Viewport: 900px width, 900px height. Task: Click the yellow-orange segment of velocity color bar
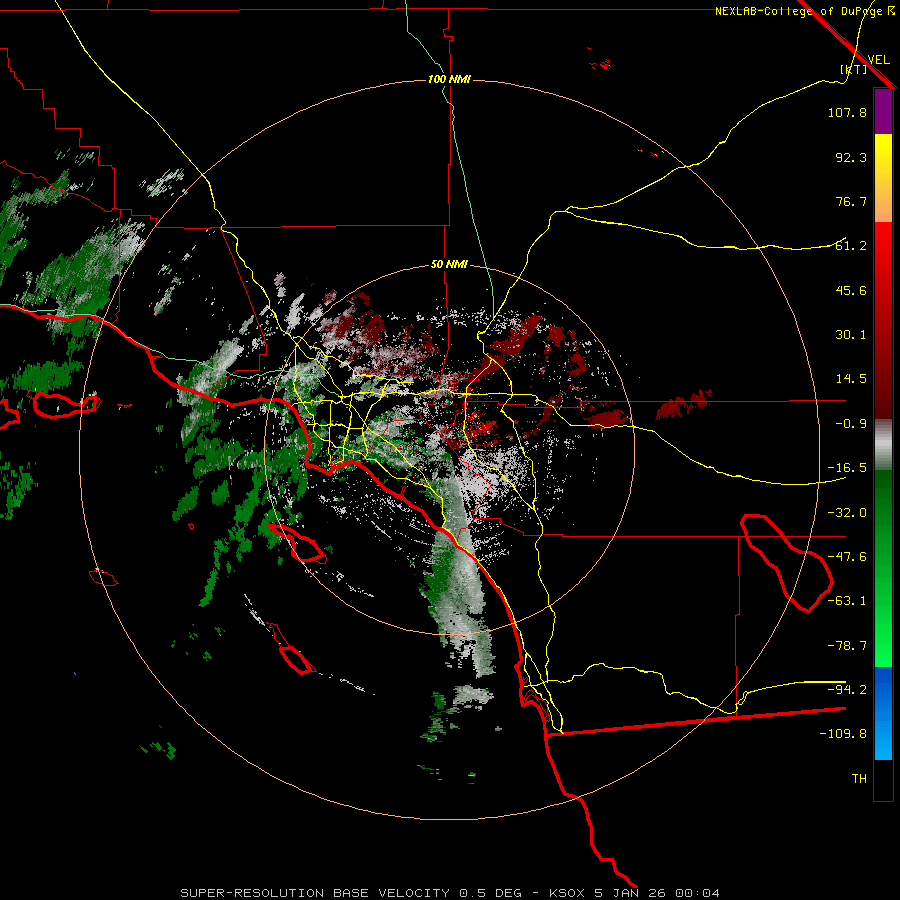click(883, 178)
